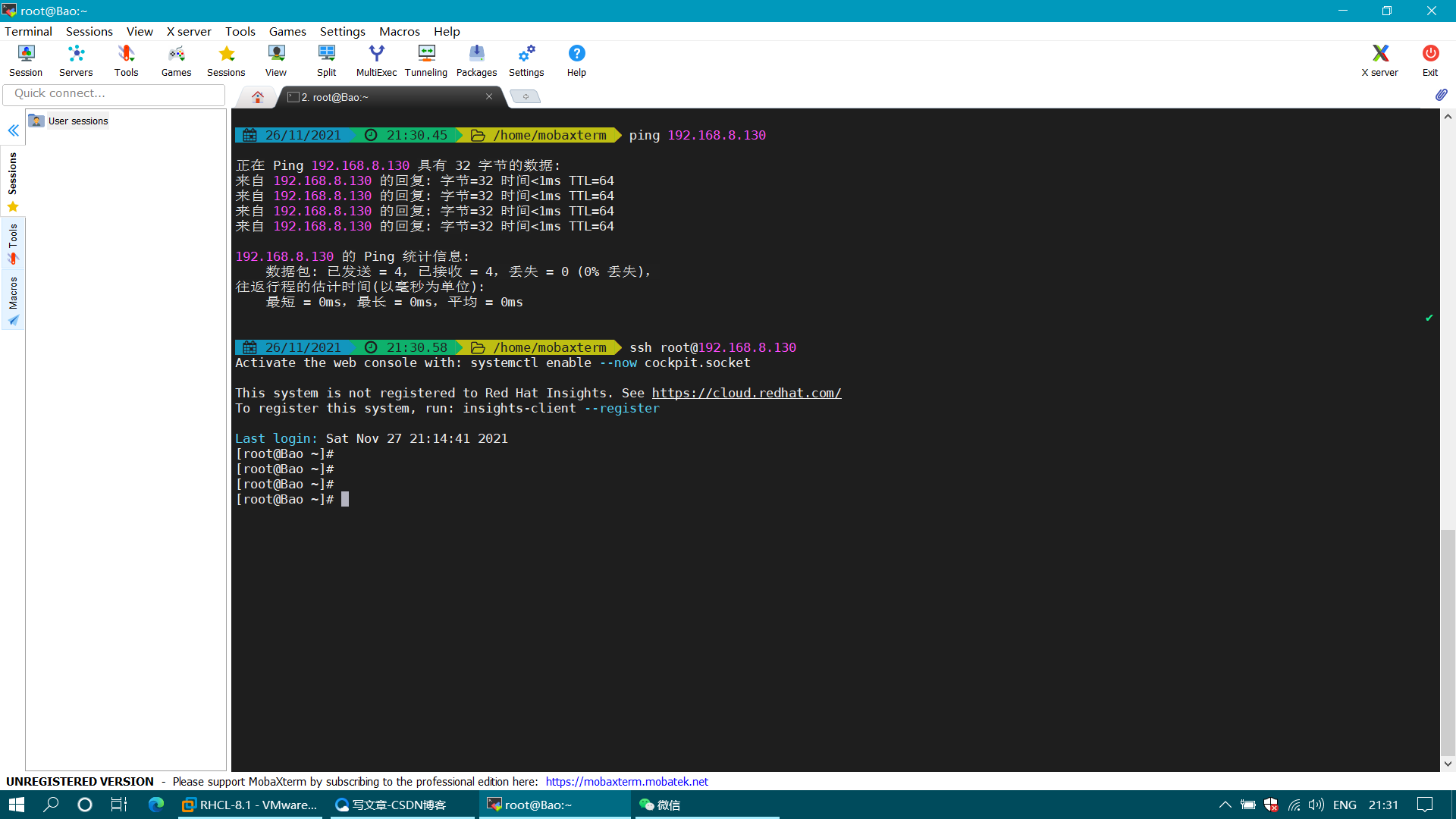Open the Windows Start menu
Image resolution: width=1456 pixels, height=819 pixels.
click(x=17, y=805)
